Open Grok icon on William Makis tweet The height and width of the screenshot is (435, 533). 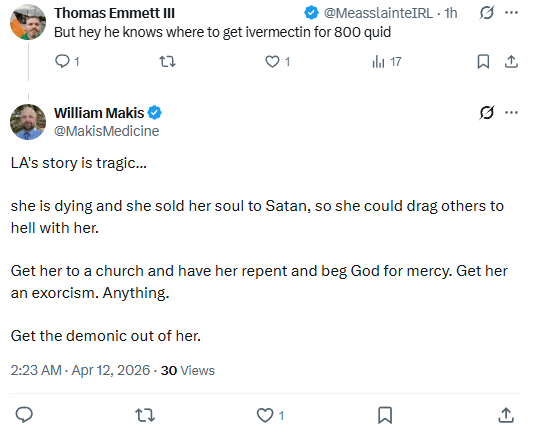487,112
